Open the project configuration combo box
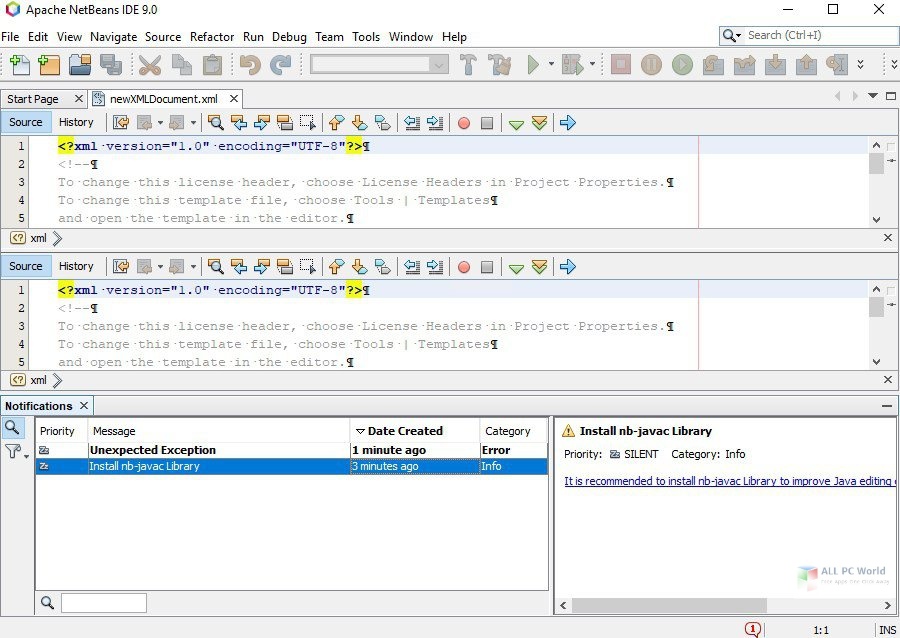 379,64
